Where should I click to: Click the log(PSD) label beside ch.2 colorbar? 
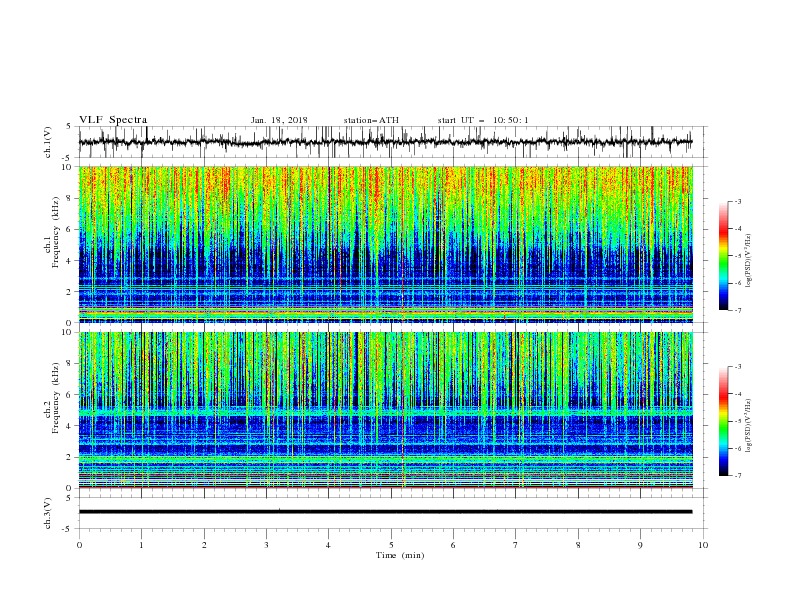click(748, 425)
